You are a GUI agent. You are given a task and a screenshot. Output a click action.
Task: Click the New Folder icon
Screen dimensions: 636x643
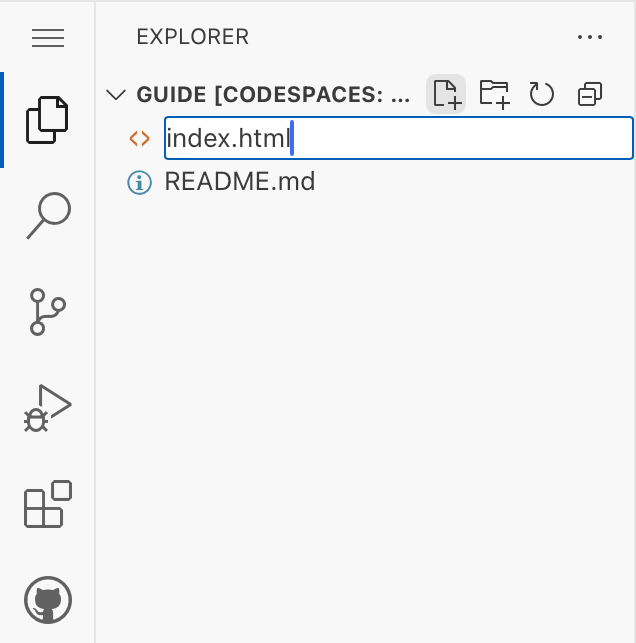(494, 94)
